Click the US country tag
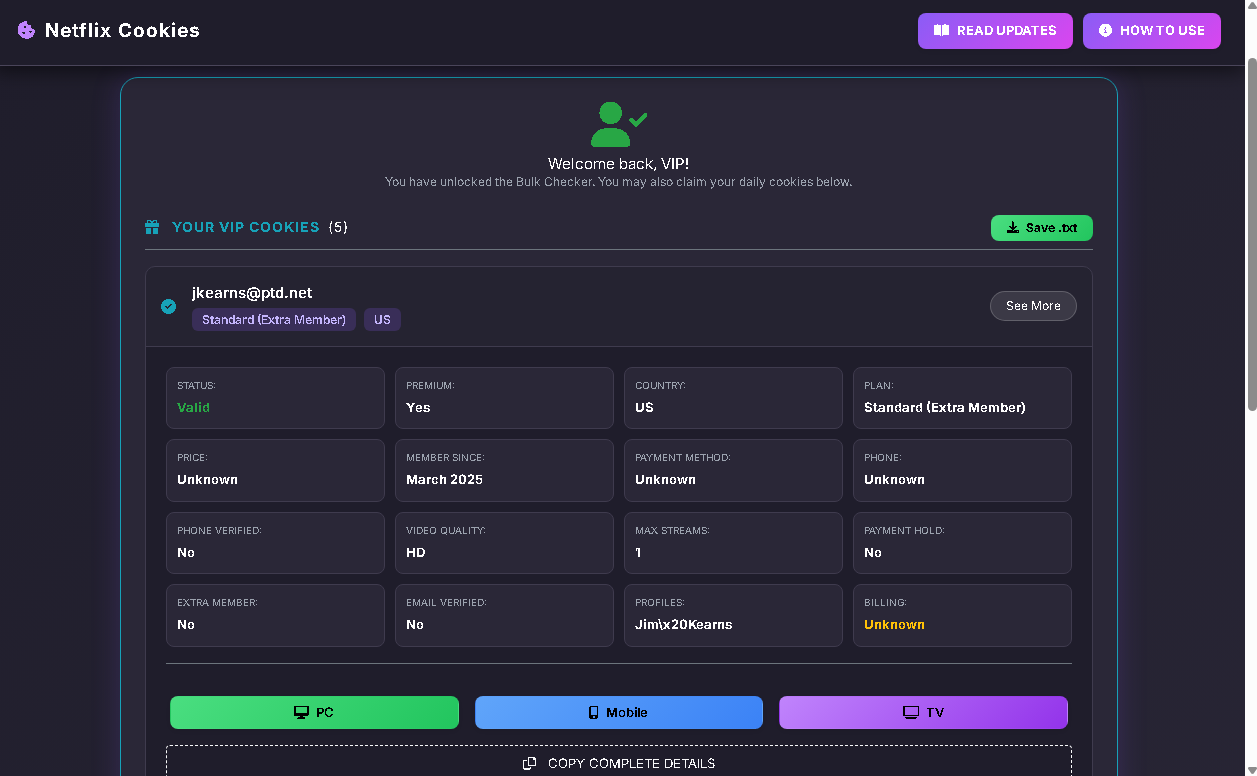Screen dimensions: 1257x776 point(382,320)
